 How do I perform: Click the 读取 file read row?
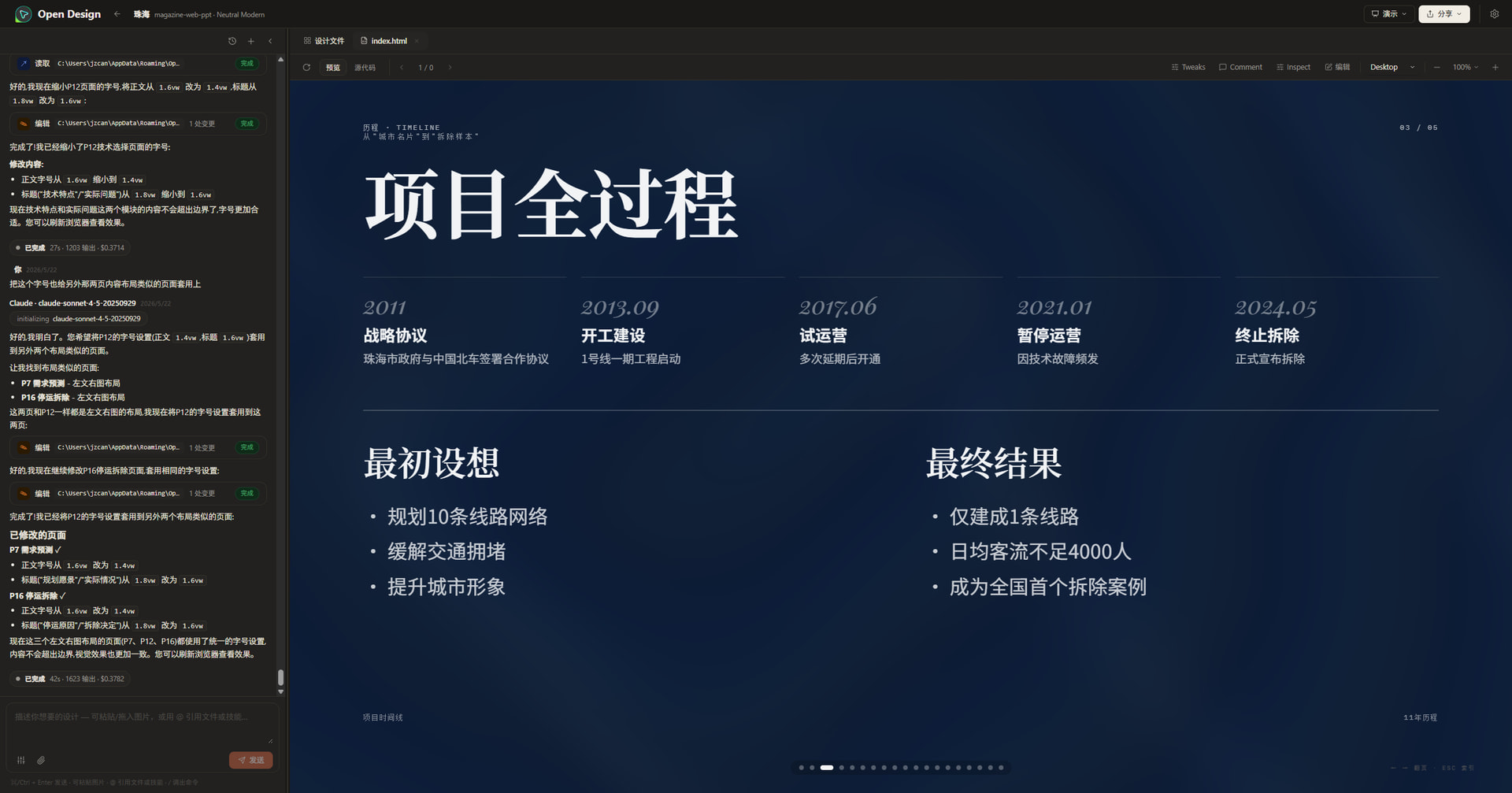pos(138,63)
